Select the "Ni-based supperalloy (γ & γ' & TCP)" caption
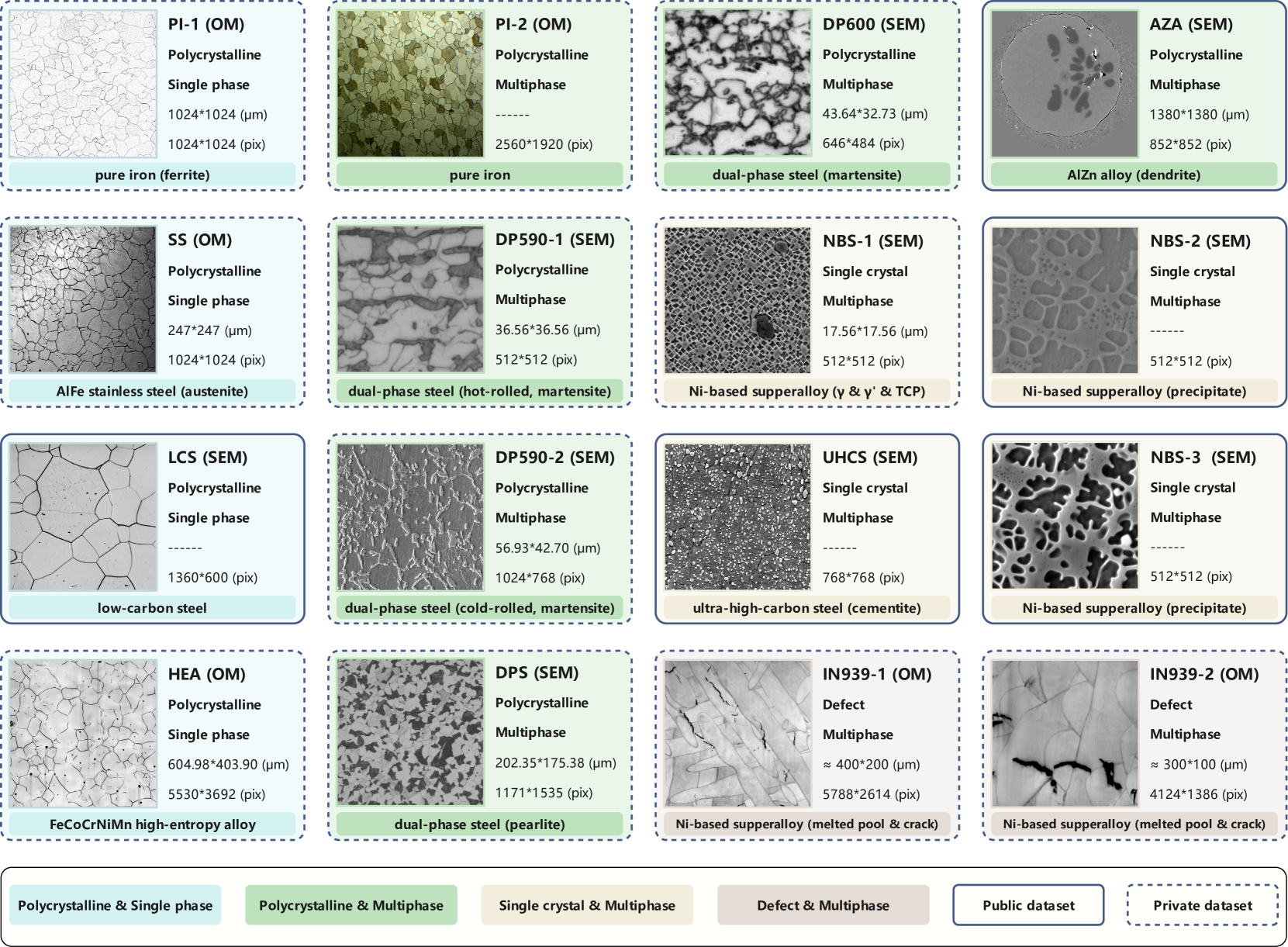Screen dimensions: 1288x947 807,391
